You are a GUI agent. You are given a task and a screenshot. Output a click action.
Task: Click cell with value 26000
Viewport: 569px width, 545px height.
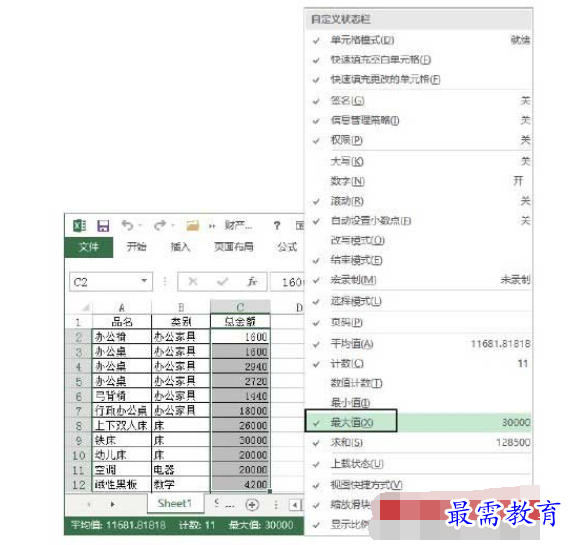point(240,426)
